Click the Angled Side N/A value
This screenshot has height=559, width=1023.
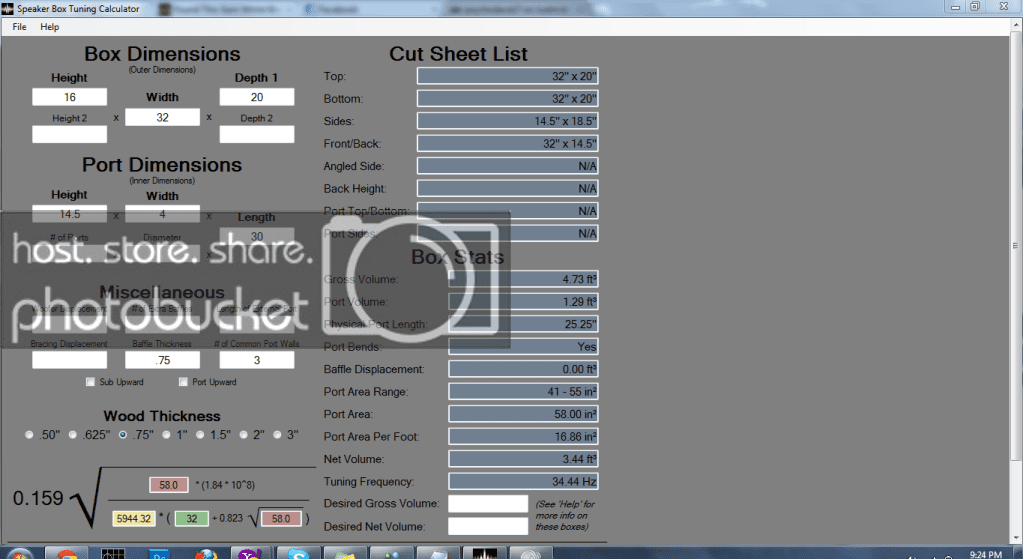point(508,166)
